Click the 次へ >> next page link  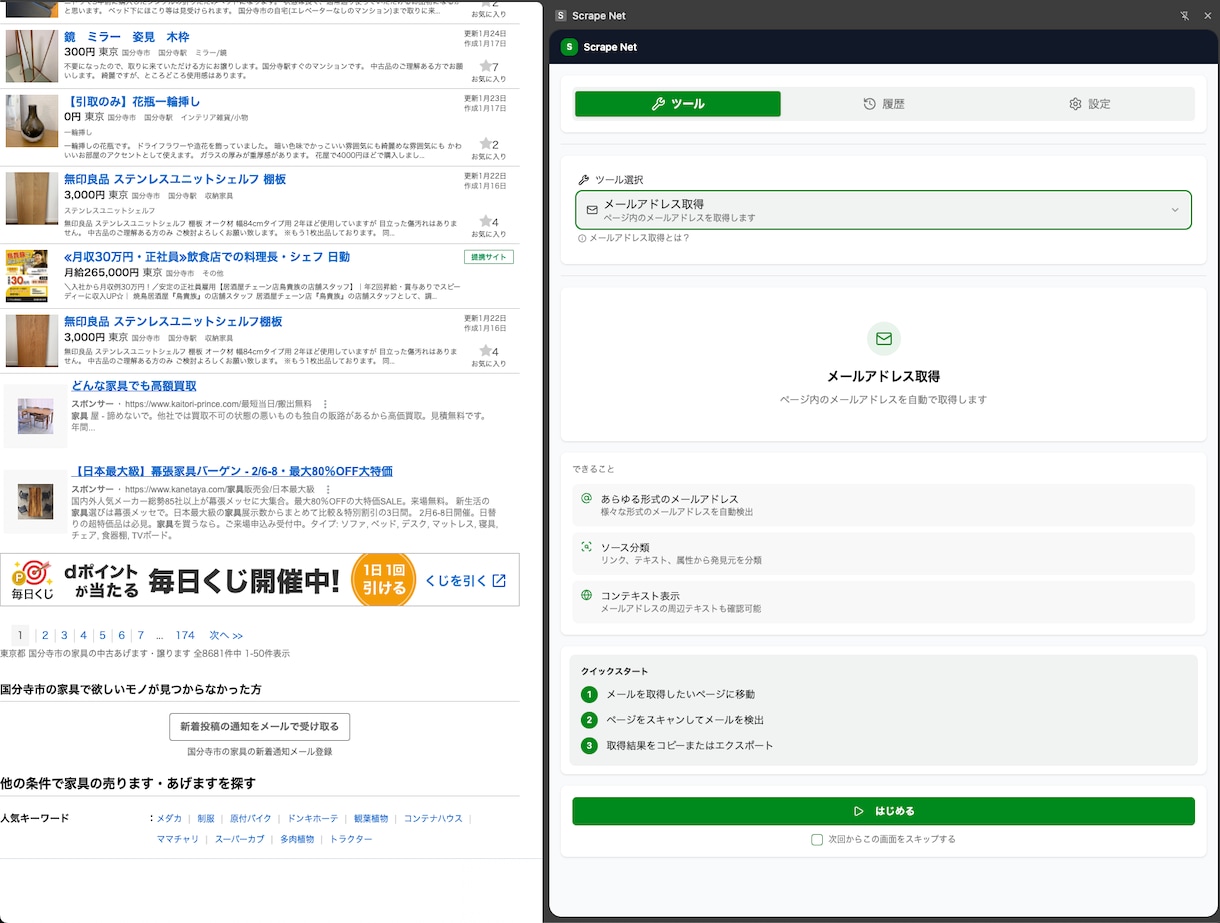[226, 635]
